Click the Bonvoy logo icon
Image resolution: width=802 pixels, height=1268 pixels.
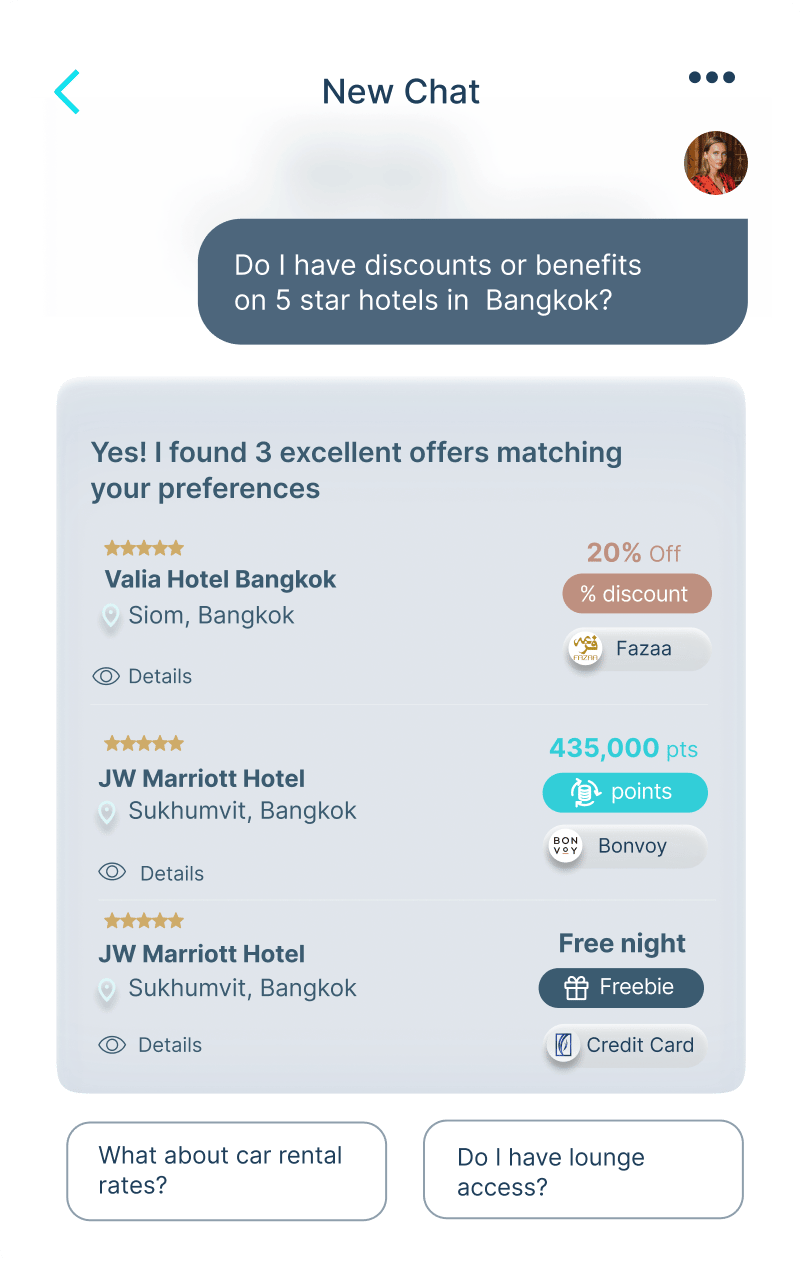[x=565, y=846]
